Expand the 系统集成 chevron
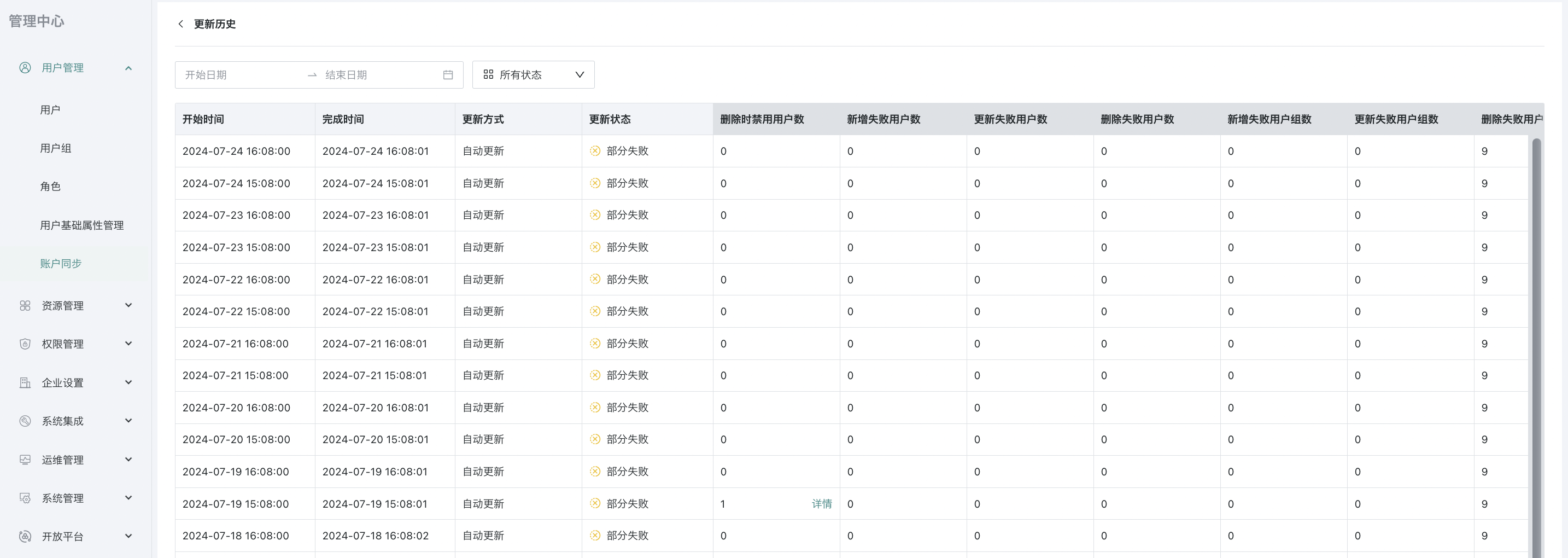The image size is (1568, 558). pyautogui.click(x=128, y=421)
